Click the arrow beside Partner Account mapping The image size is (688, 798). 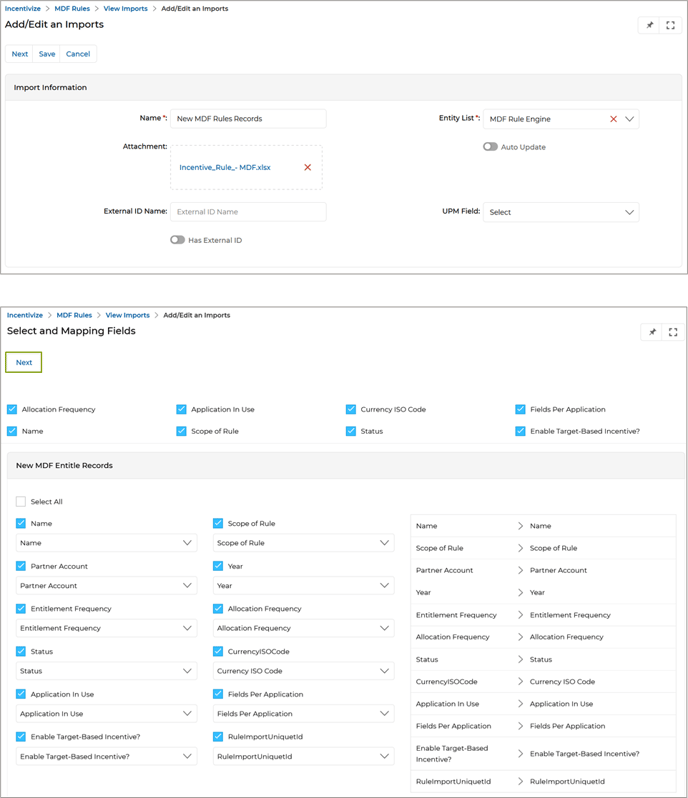point(520,570)
